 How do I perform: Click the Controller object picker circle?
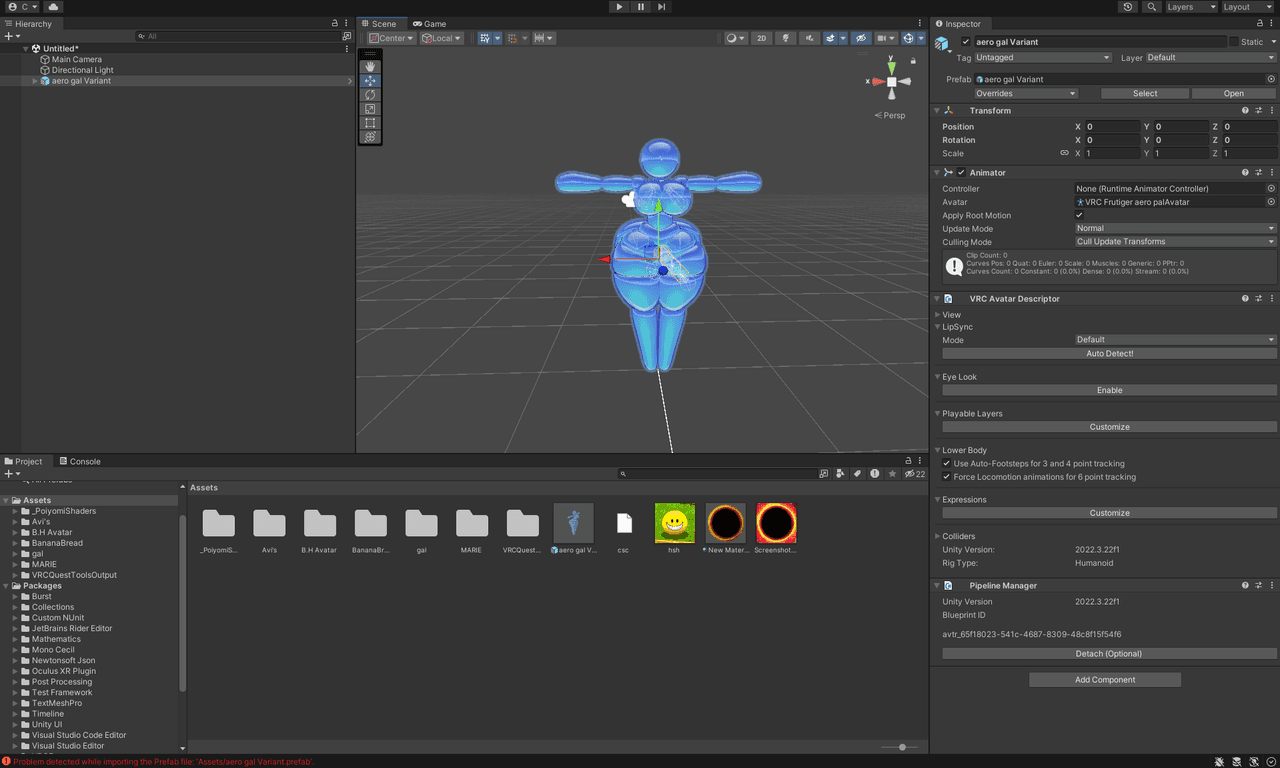pos(1271,188)
